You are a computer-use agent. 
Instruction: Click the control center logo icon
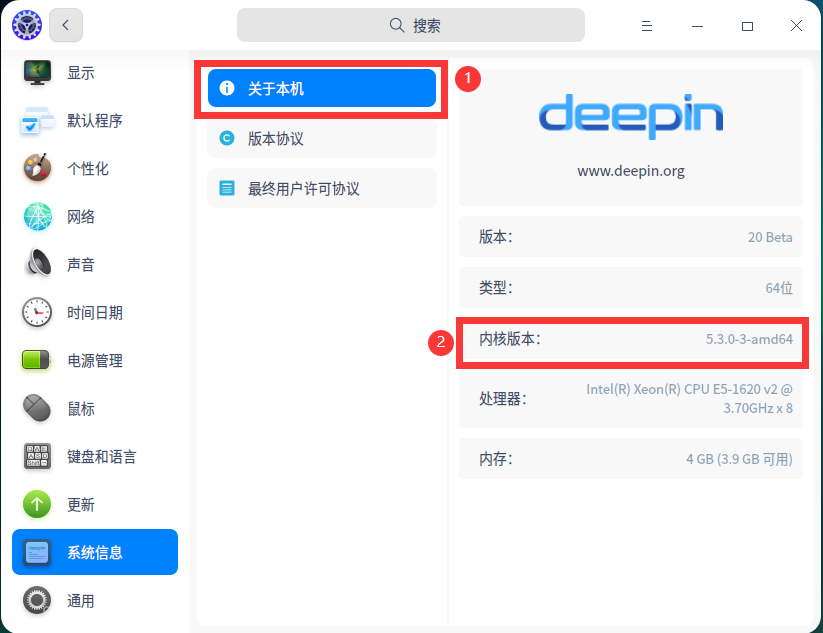(27, 25)
